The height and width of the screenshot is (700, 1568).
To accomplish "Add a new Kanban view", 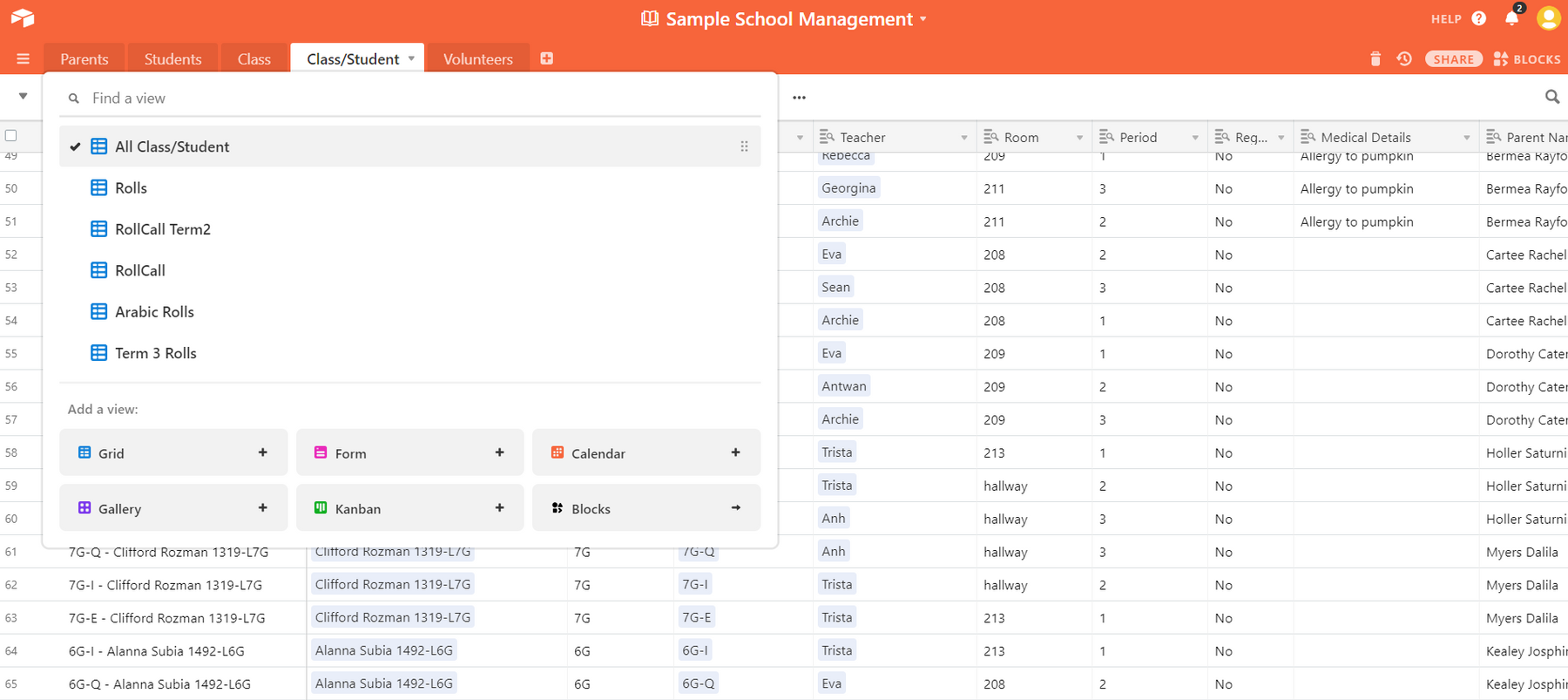I will 409,509.
